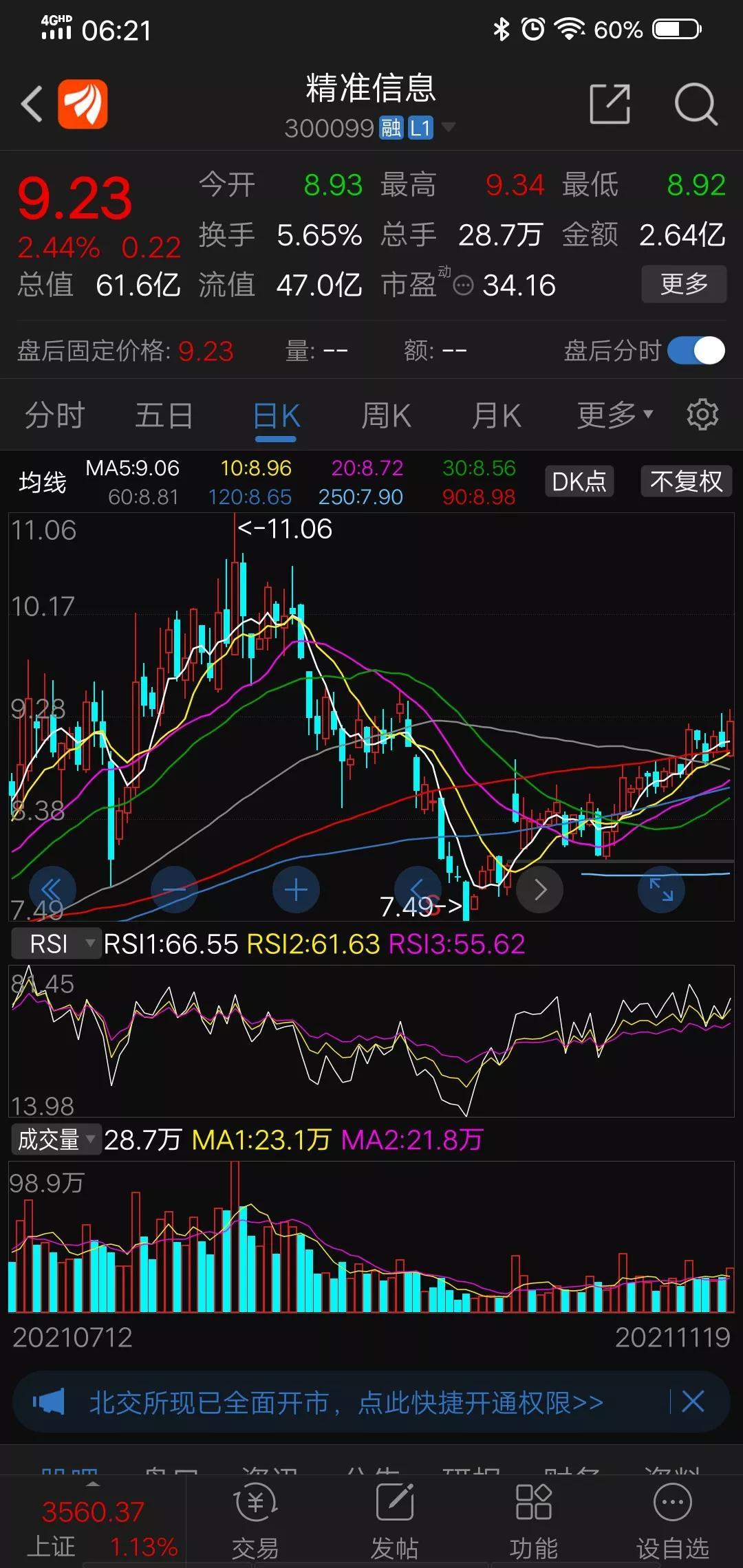Open 更多 quote details
The width and height of the screenshot is (743, 1568).
684,283
